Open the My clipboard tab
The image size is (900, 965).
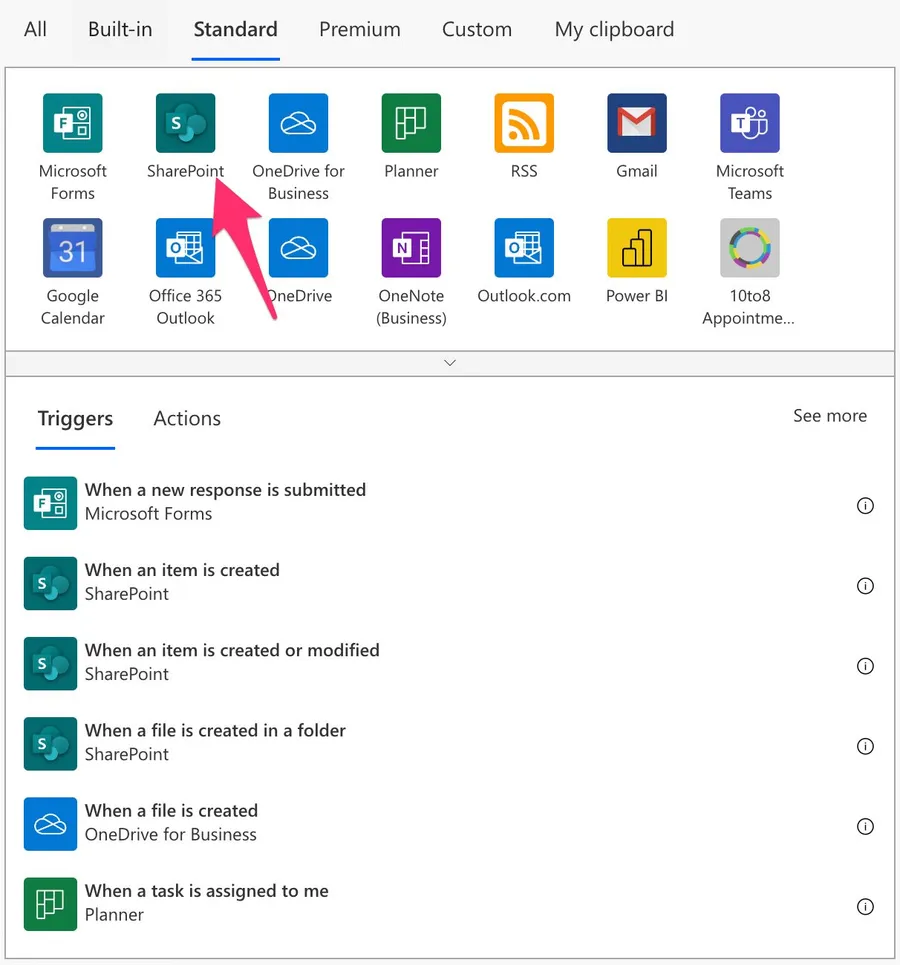tap(614, 30)
